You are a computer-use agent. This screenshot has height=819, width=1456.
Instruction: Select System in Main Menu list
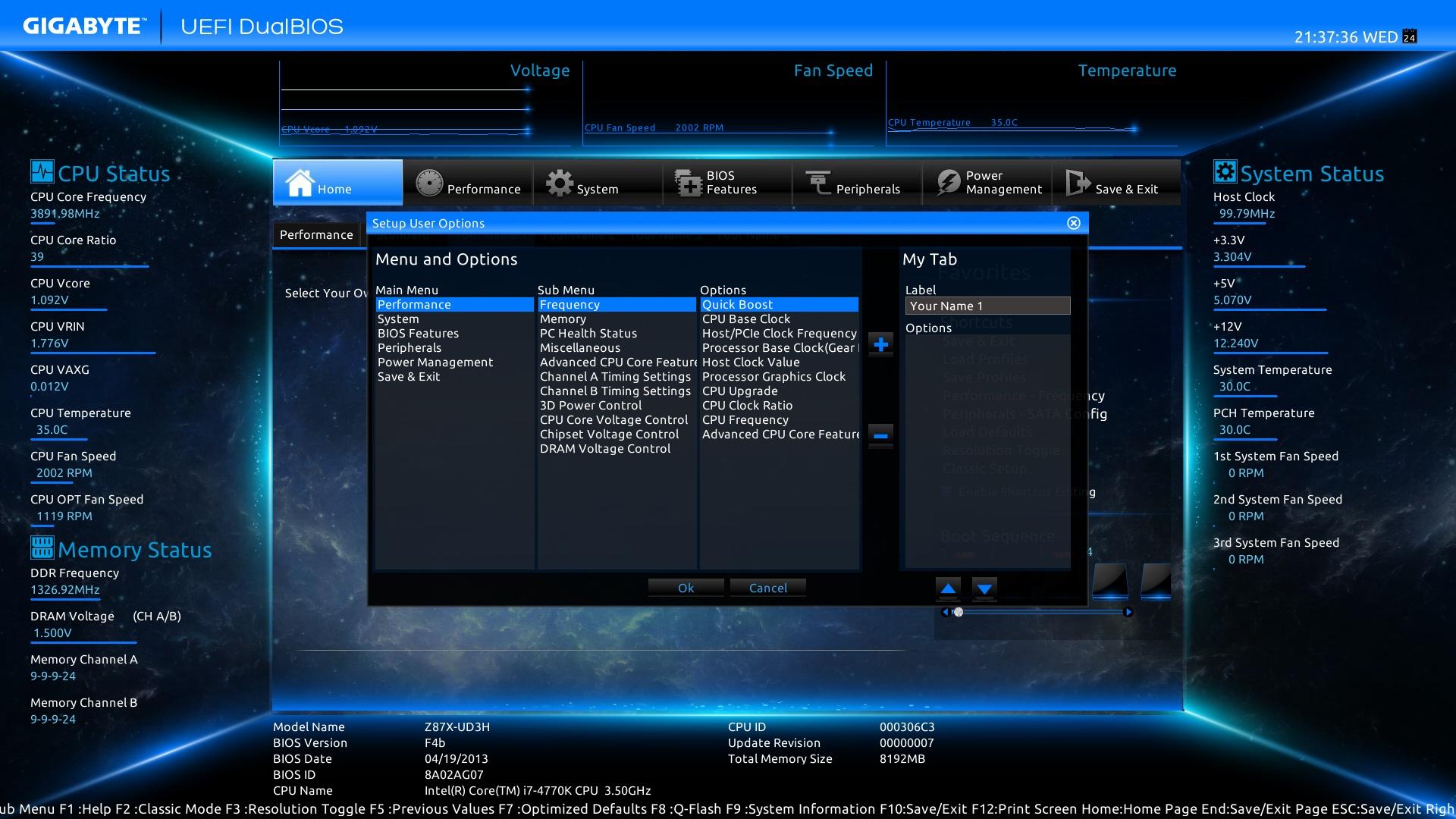pyautogui.click(x=454, y=319)
